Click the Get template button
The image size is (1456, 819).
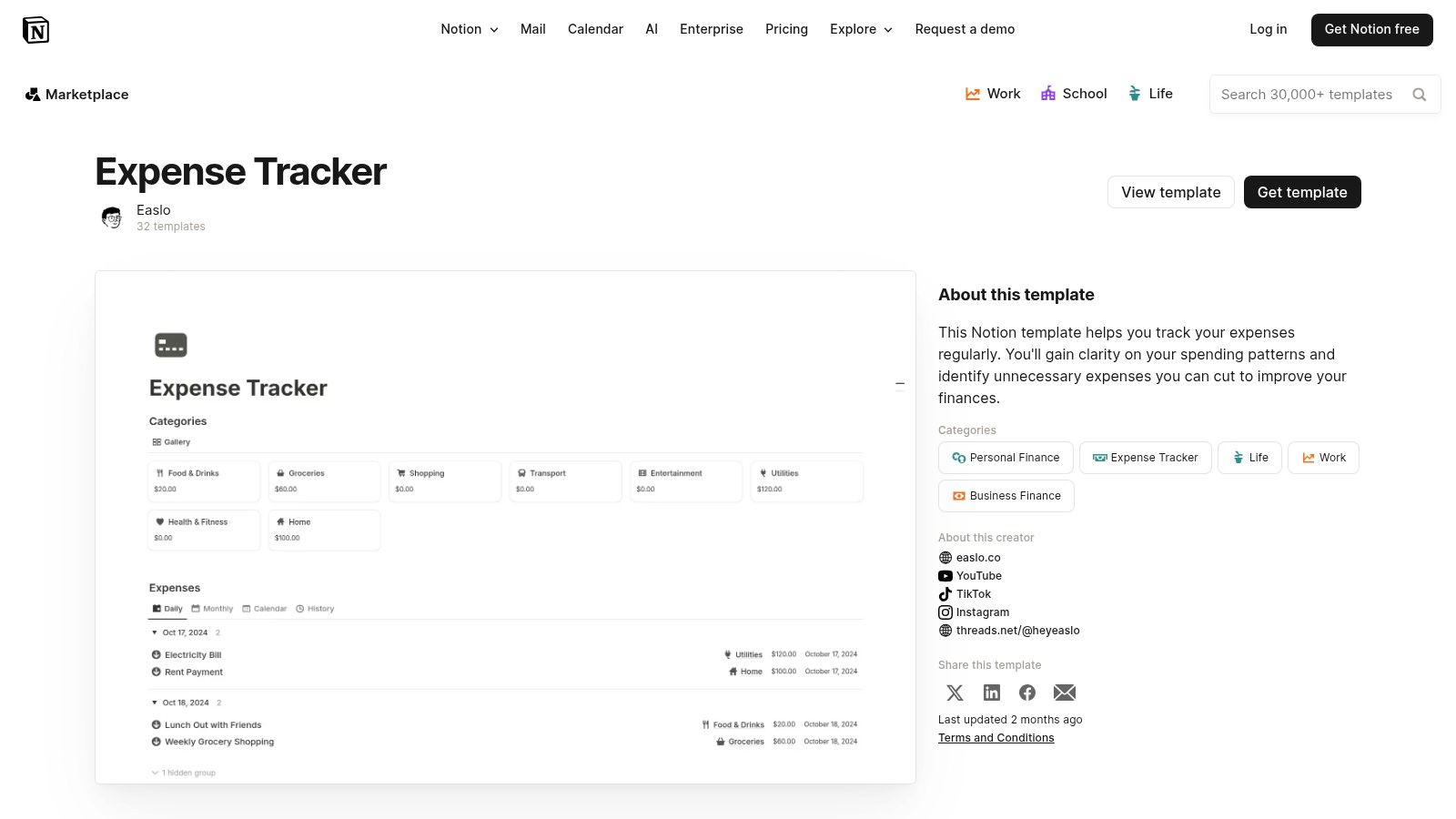pyautogui.click(x=1302, y=192)
